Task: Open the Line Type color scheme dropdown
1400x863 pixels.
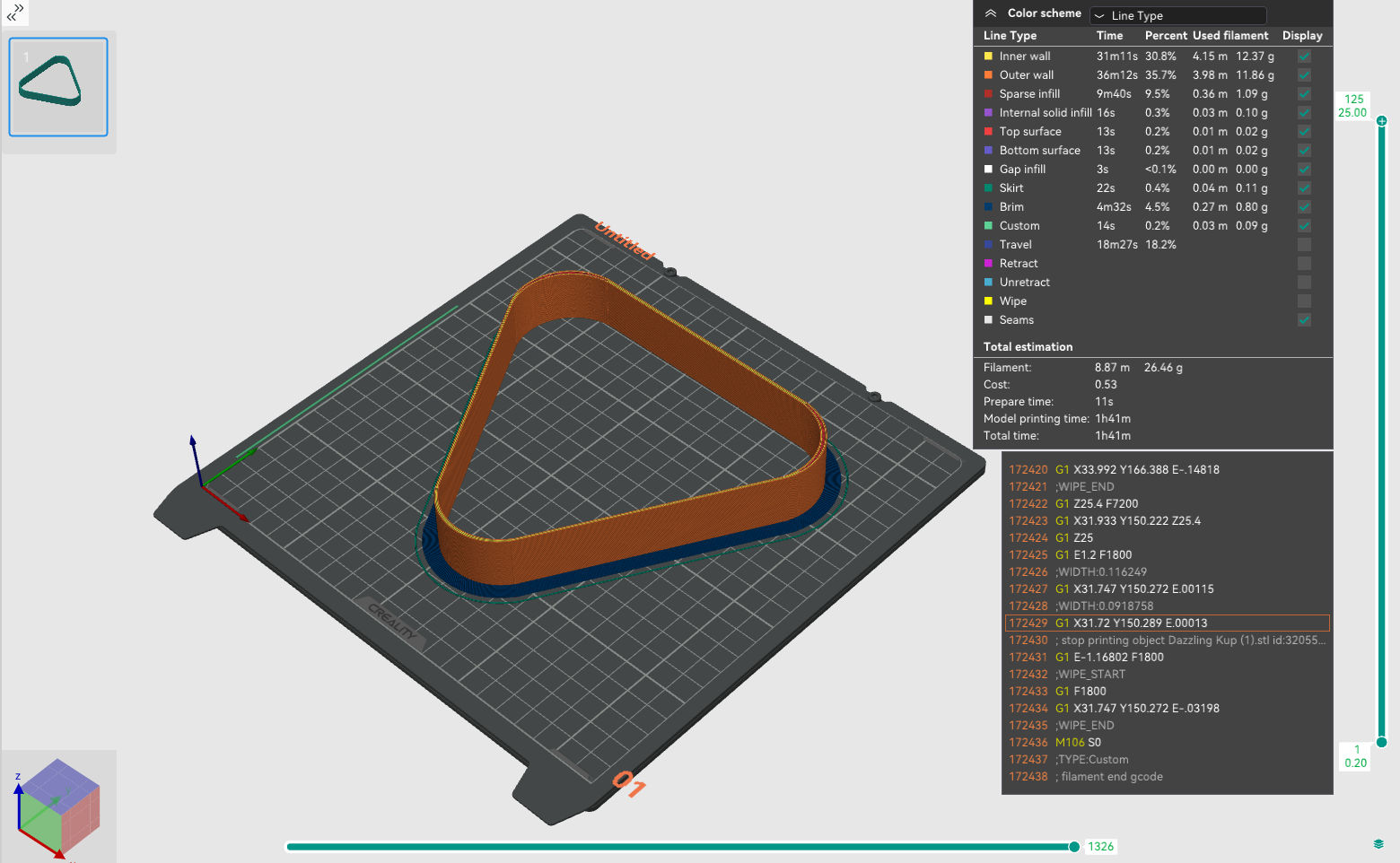Action: coord(1178,15)
